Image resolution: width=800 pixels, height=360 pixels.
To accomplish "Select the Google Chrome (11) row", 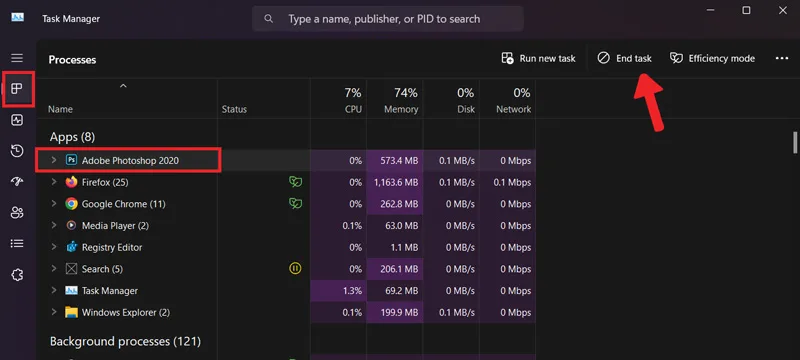I will point(286,203).
